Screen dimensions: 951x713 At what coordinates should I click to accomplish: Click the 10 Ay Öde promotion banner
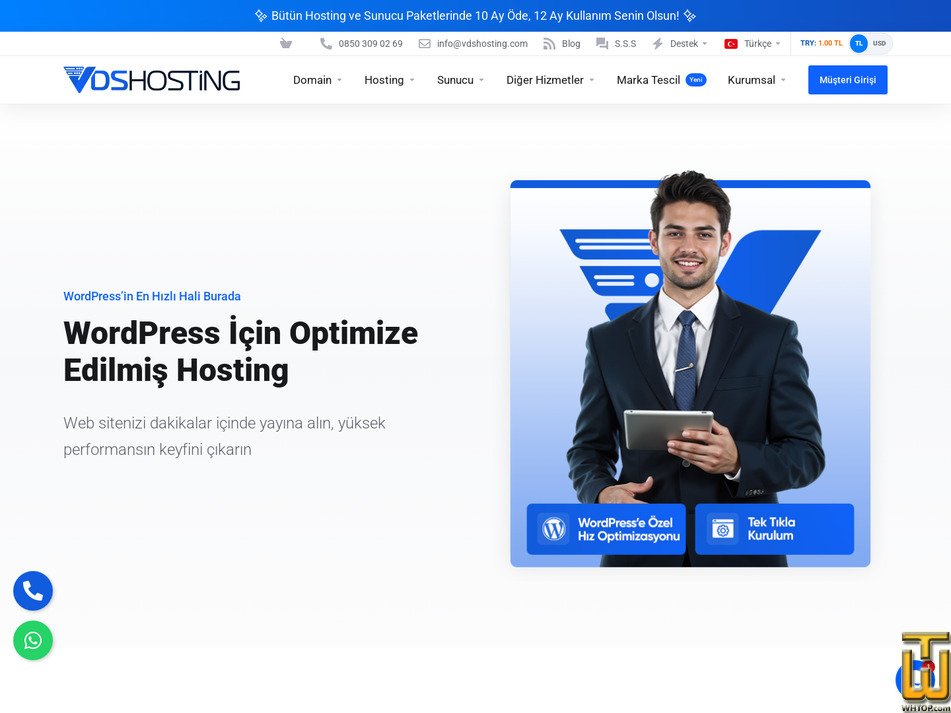[x=476, y=16]
